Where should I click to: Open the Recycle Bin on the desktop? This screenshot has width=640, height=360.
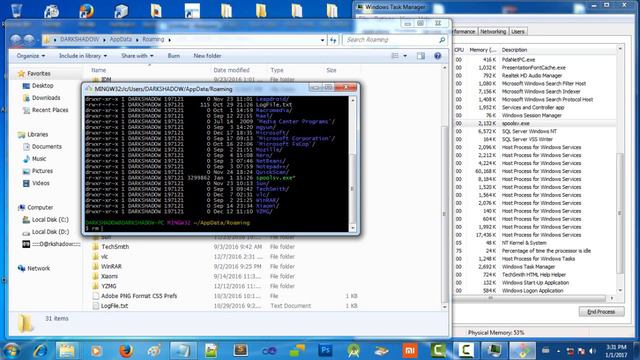[x=16, y=11]
